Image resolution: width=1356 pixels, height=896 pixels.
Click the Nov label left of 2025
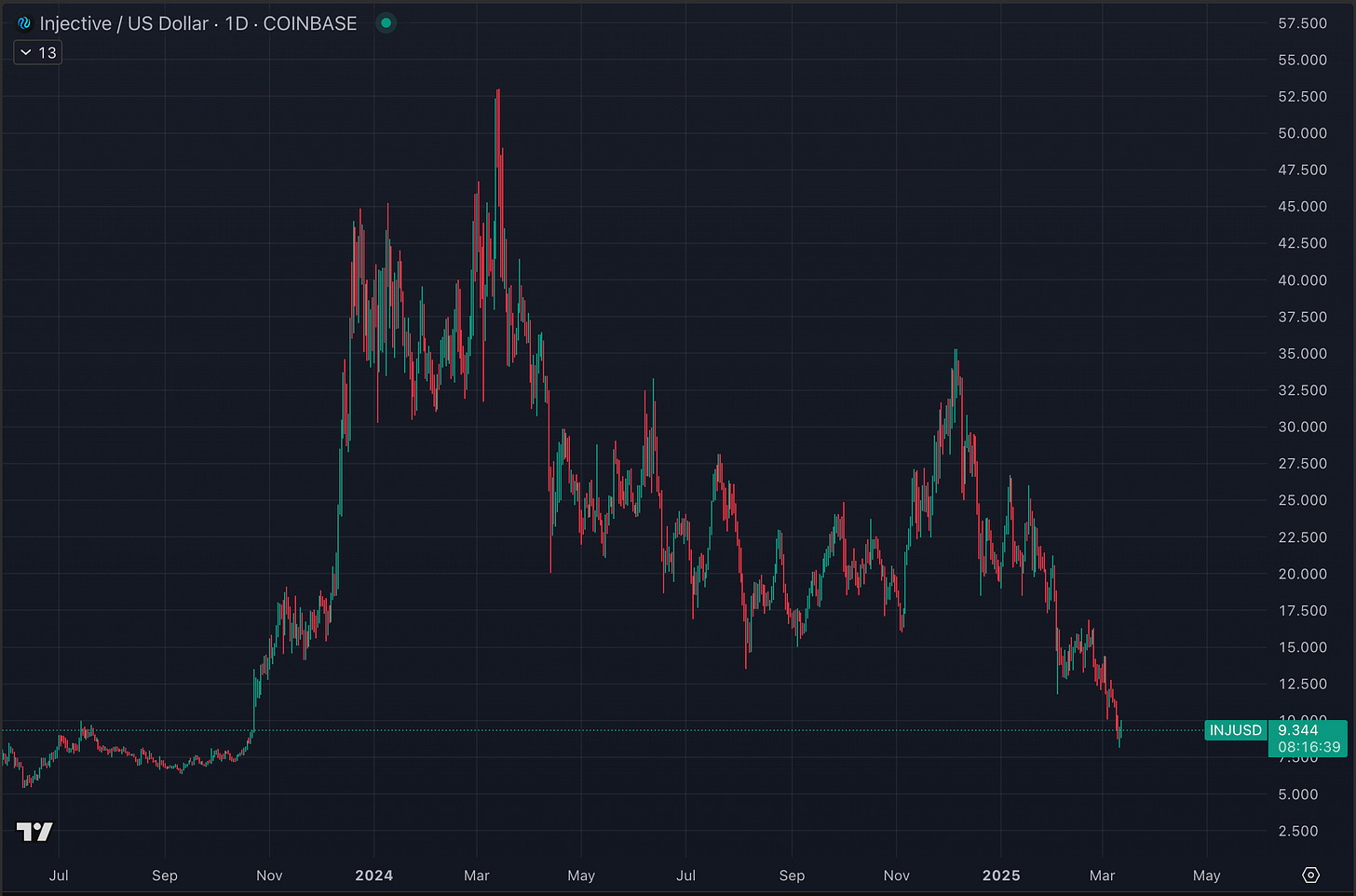pos(896,876)
